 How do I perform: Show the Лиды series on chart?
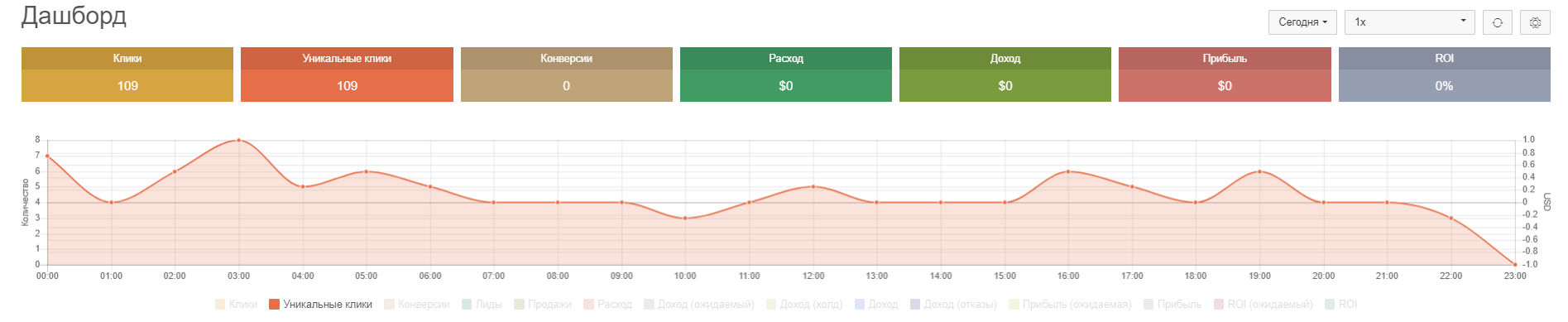coord(482,305)
